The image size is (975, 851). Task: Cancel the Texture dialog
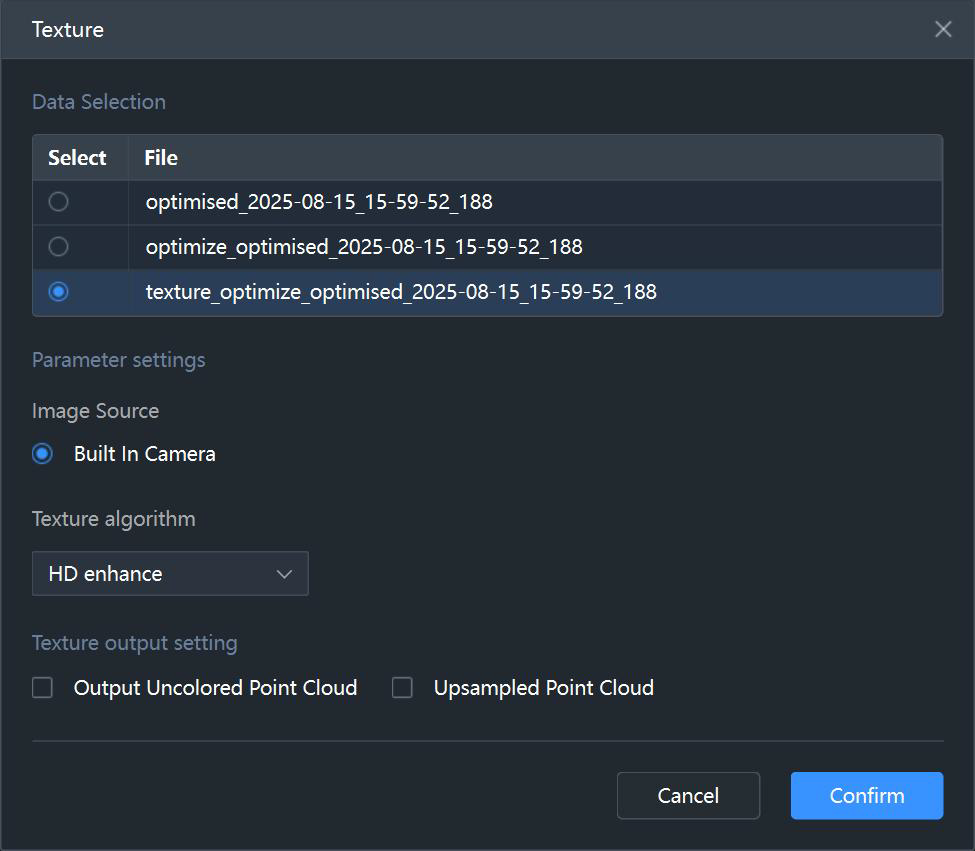[688, 796]
